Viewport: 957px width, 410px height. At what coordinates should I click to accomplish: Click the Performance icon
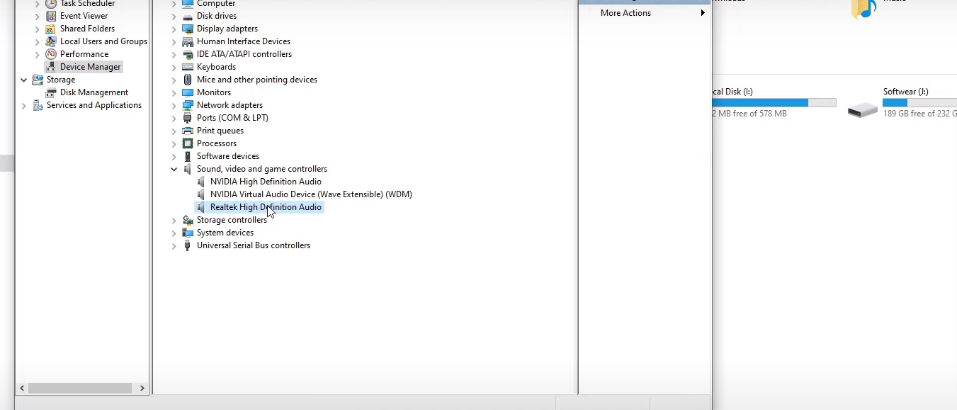point(51,54)
